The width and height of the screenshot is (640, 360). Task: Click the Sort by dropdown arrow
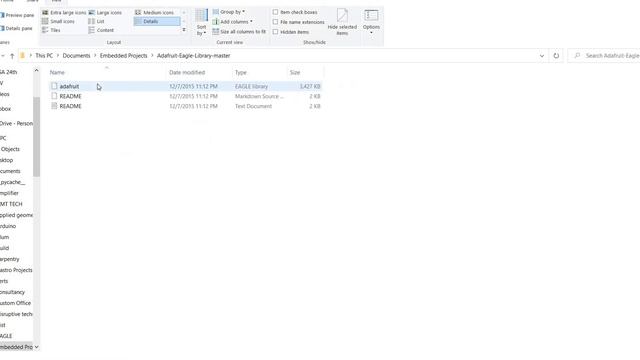point(204,33)
